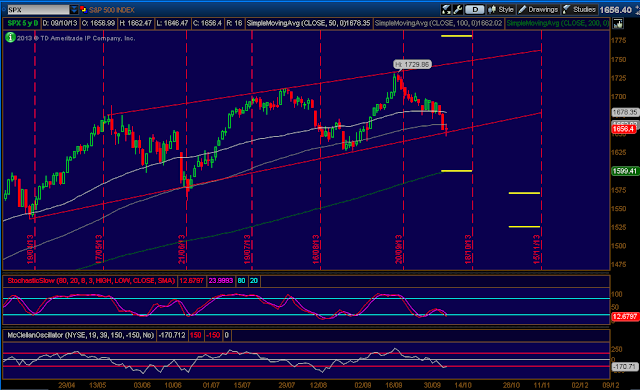Click the McClellan red 150 level box
Screen dimensions: 640x390
click(x=196, y=335)
